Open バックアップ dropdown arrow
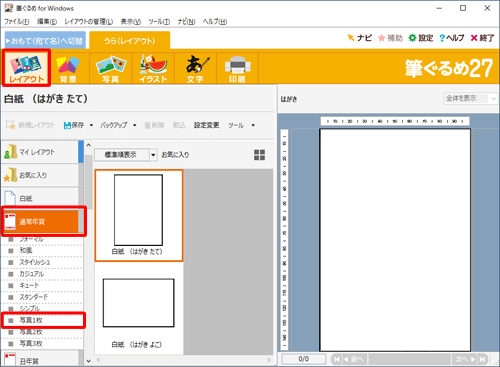 pyautogui.click(x=135, y=125)
